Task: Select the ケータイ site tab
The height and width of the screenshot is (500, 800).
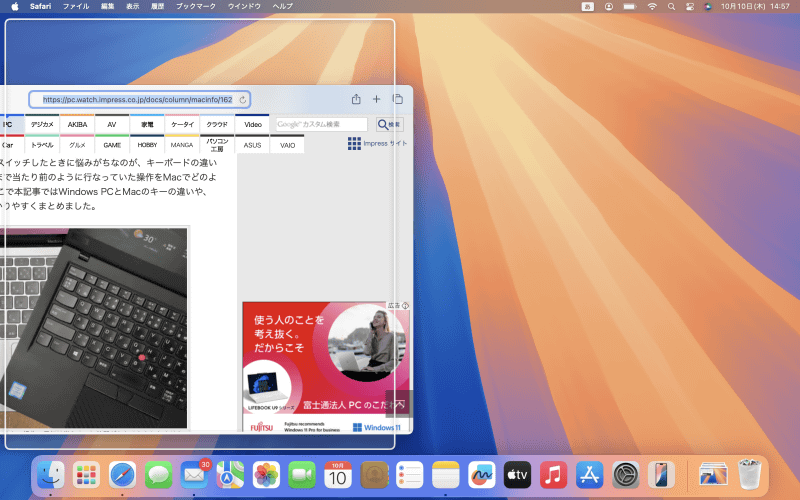Action: 182,124
